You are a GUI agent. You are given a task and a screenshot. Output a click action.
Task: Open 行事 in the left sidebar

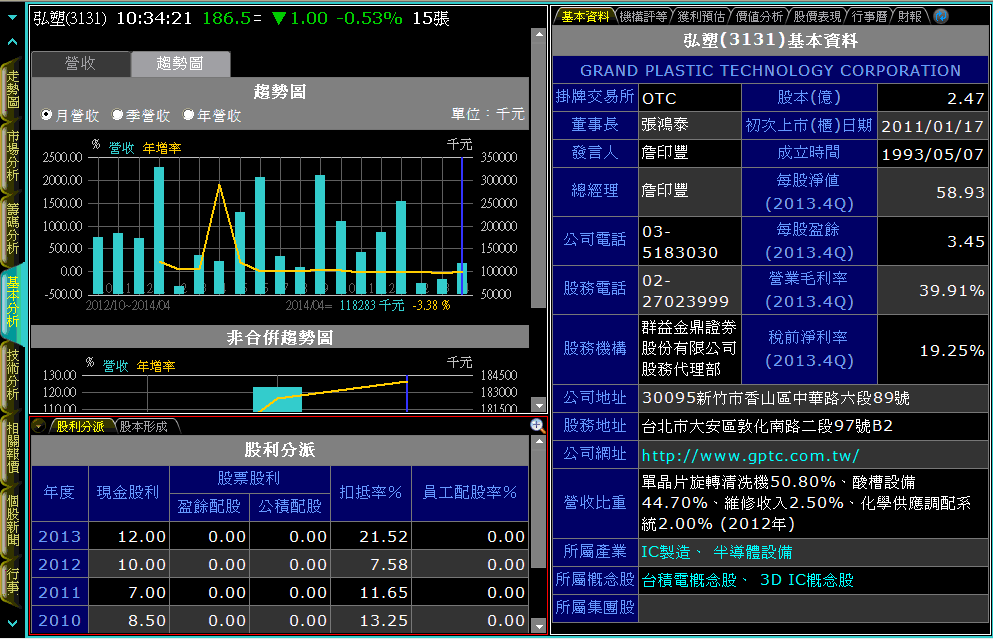click(x=13, y=582)
